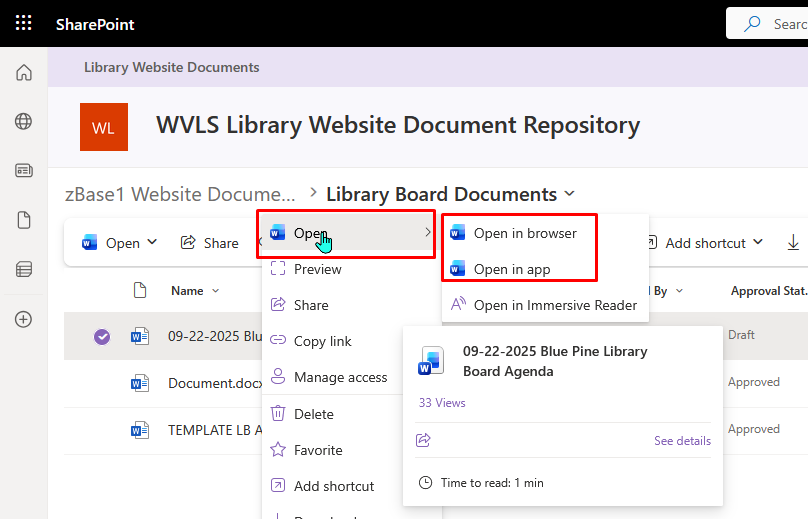Expand Add shortcut dropdown chevron
This screenshot has width=808, height=519.
coord(758,242)
